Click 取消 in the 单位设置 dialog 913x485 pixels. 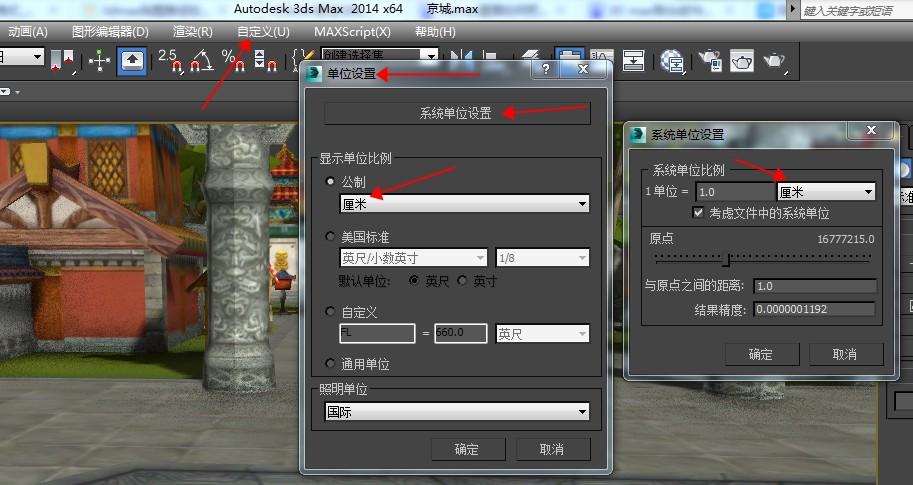coord(553,449)
